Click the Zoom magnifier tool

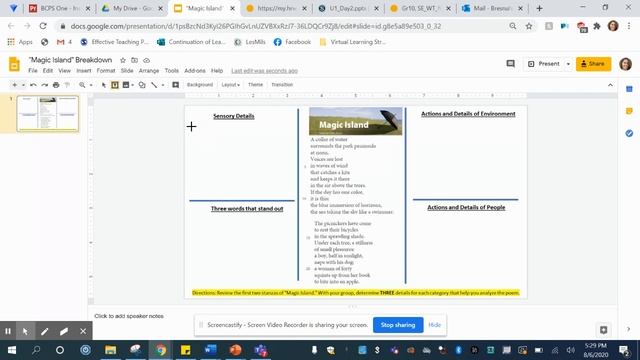pos(82,85)
